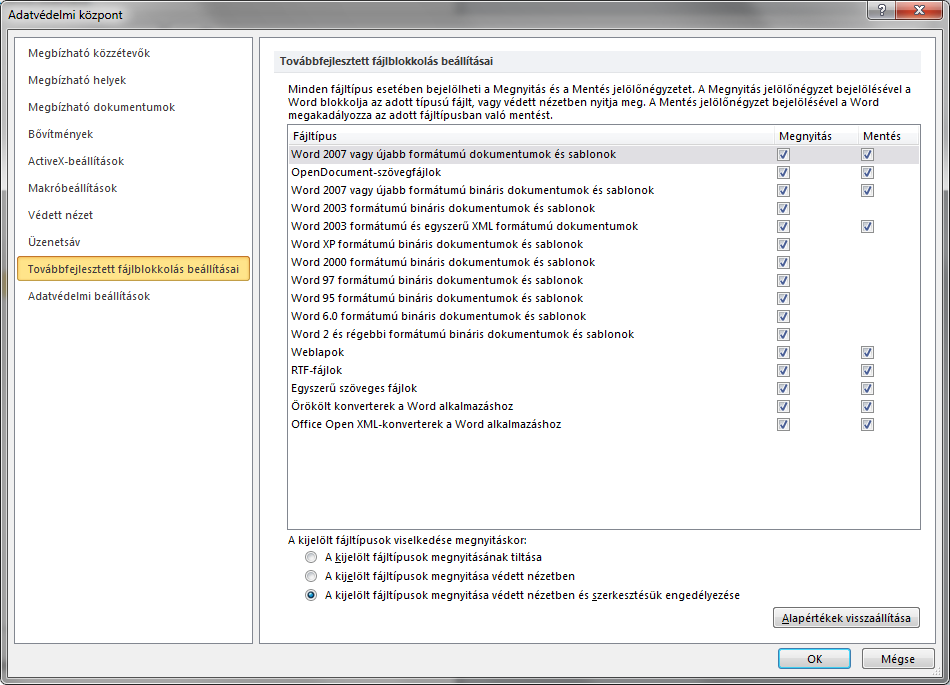
Task: Toggle Megnyitás for Word 6.0 bináris dokumentumok
Action: click(x=783, y=316)
